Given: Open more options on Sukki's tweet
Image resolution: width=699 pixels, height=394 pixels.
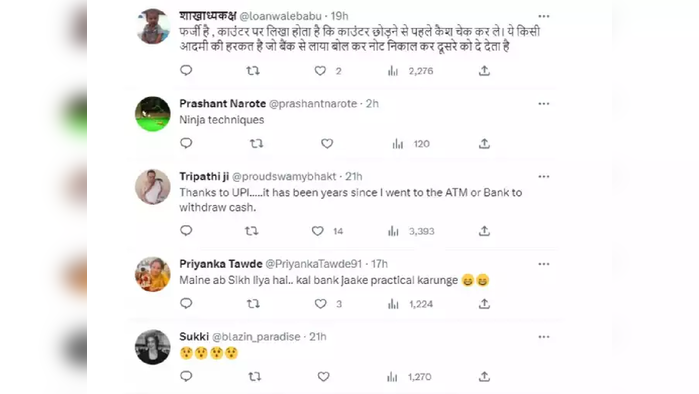Looking at the screenshot, I should 543,337.
